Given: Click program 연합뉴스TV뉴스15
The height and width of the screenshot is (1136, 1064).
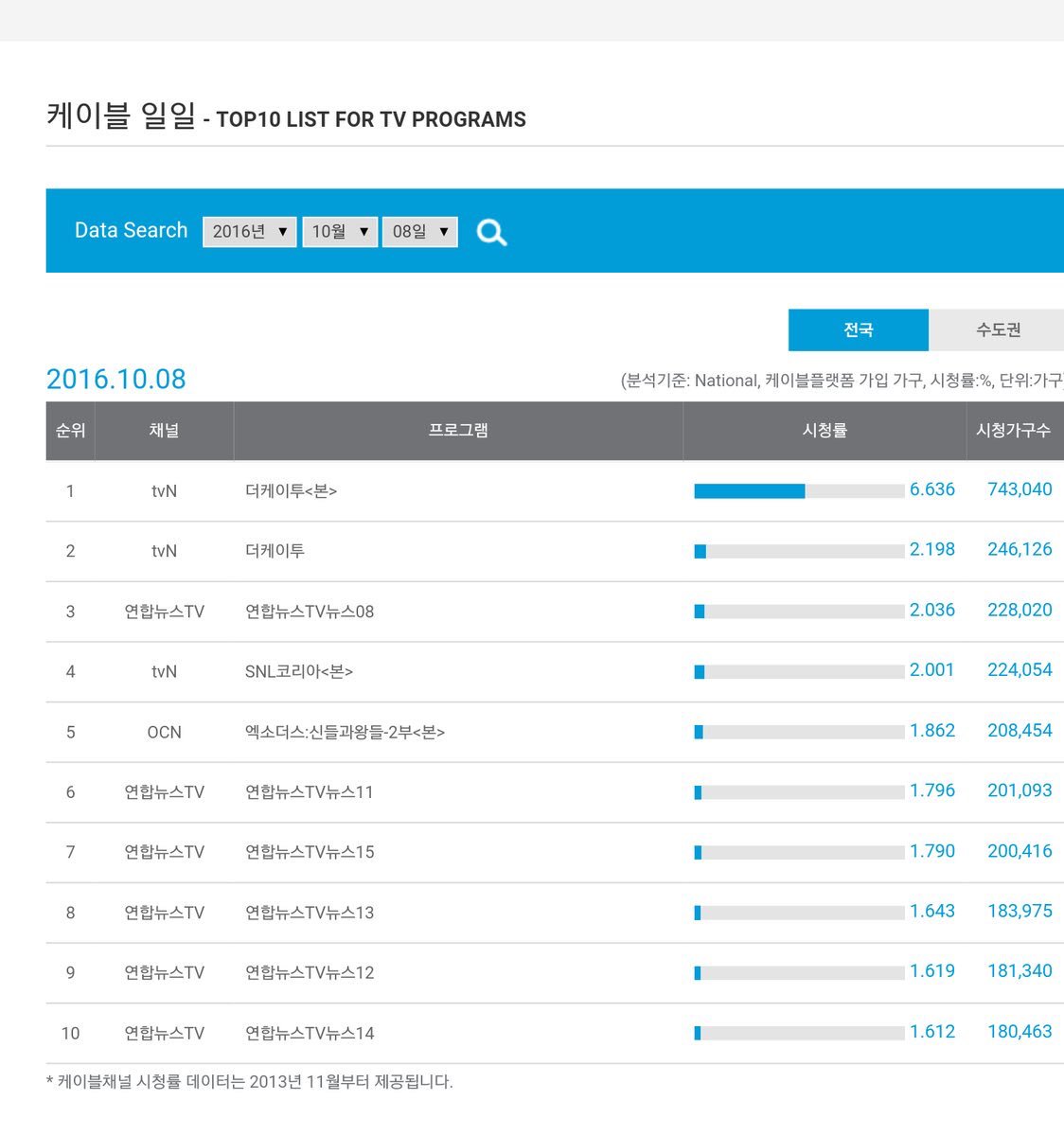Looking at the screenshot, I should click(x=310, y=852).
